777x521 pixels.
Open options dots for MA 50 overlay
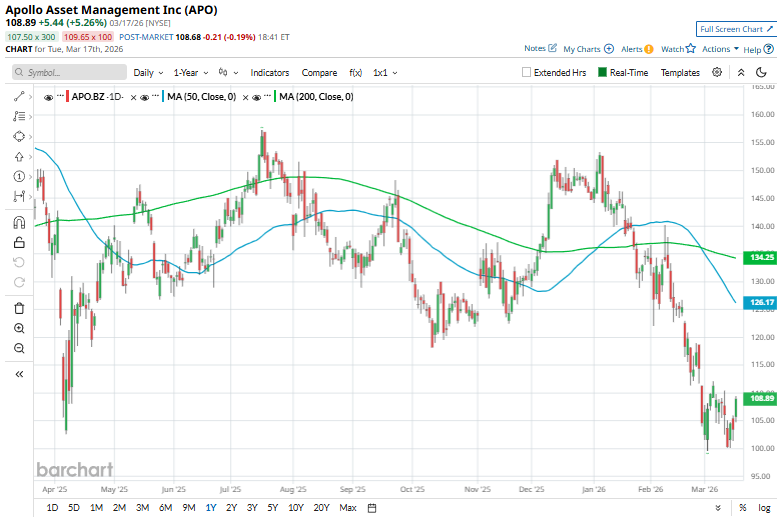click(156, 96)
